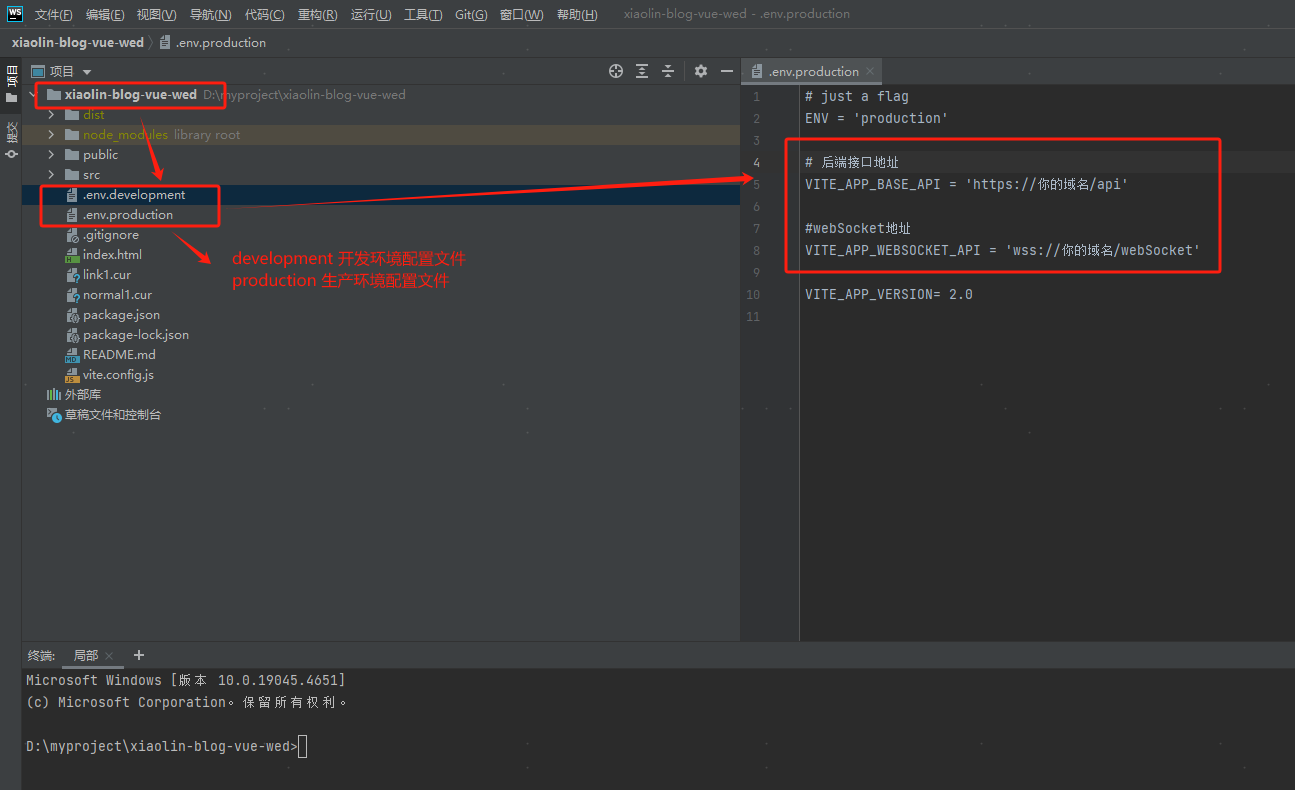
Task: Close the .env.production editor tab
Action: pos(870,71)
